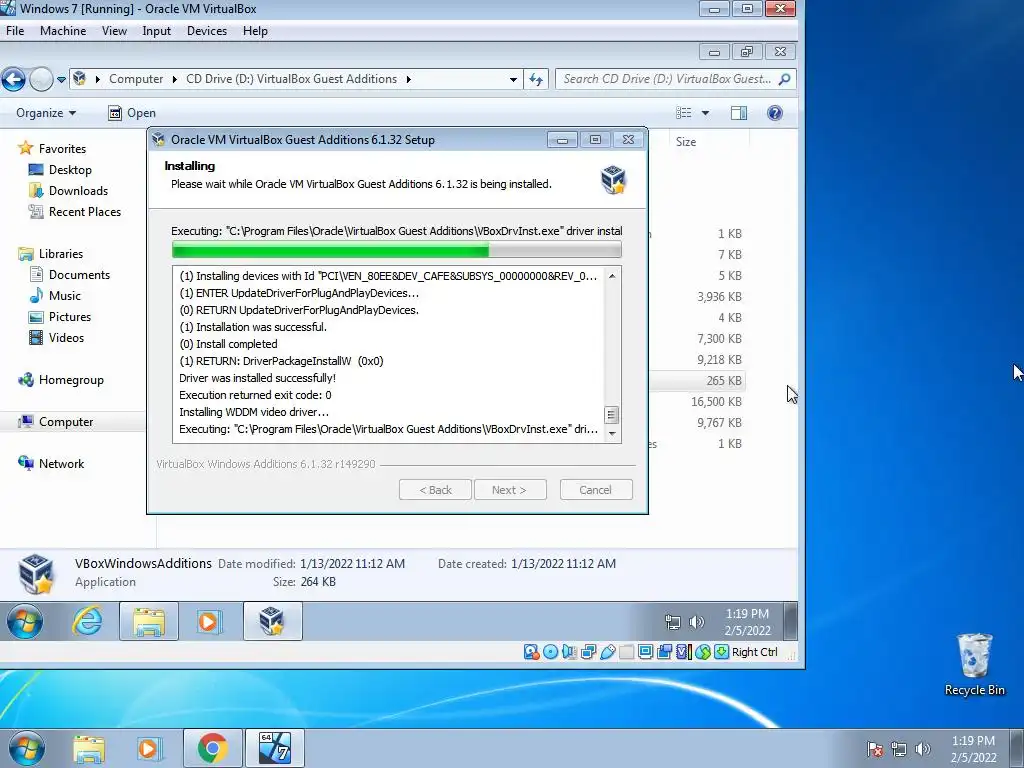The height and width of the screenshot is (768, 1024).
Task: Click the log scroll down arrow
Action: pyautogui.click(x=612, y=434)
